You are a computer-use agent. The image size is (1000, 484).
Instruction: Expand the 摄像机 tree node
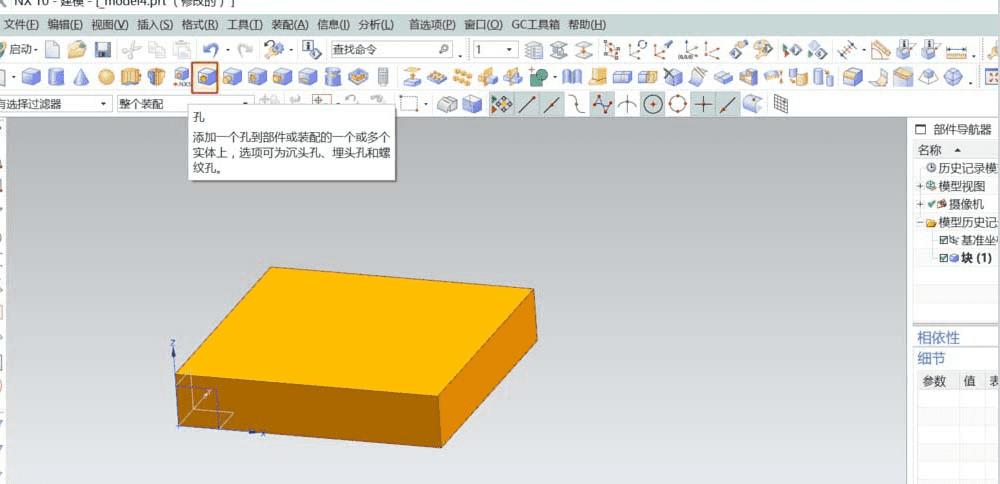[920, 205]
